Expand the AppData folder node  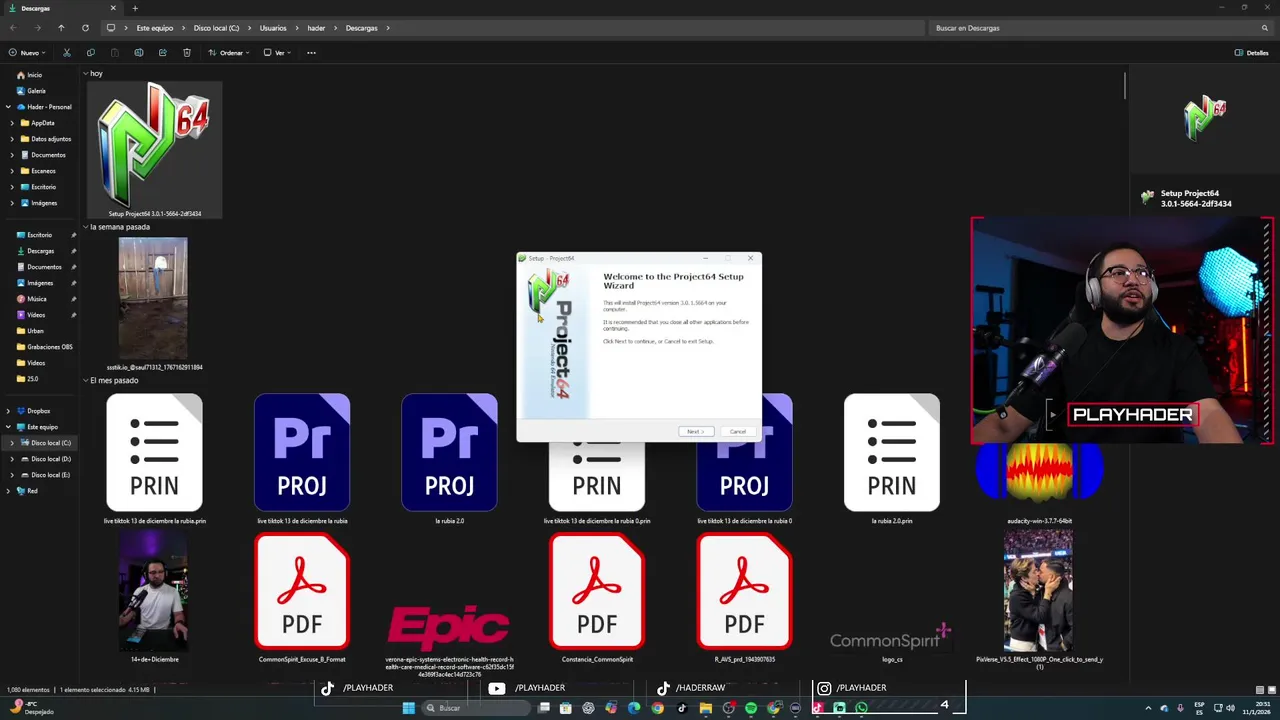pos(12,123)
